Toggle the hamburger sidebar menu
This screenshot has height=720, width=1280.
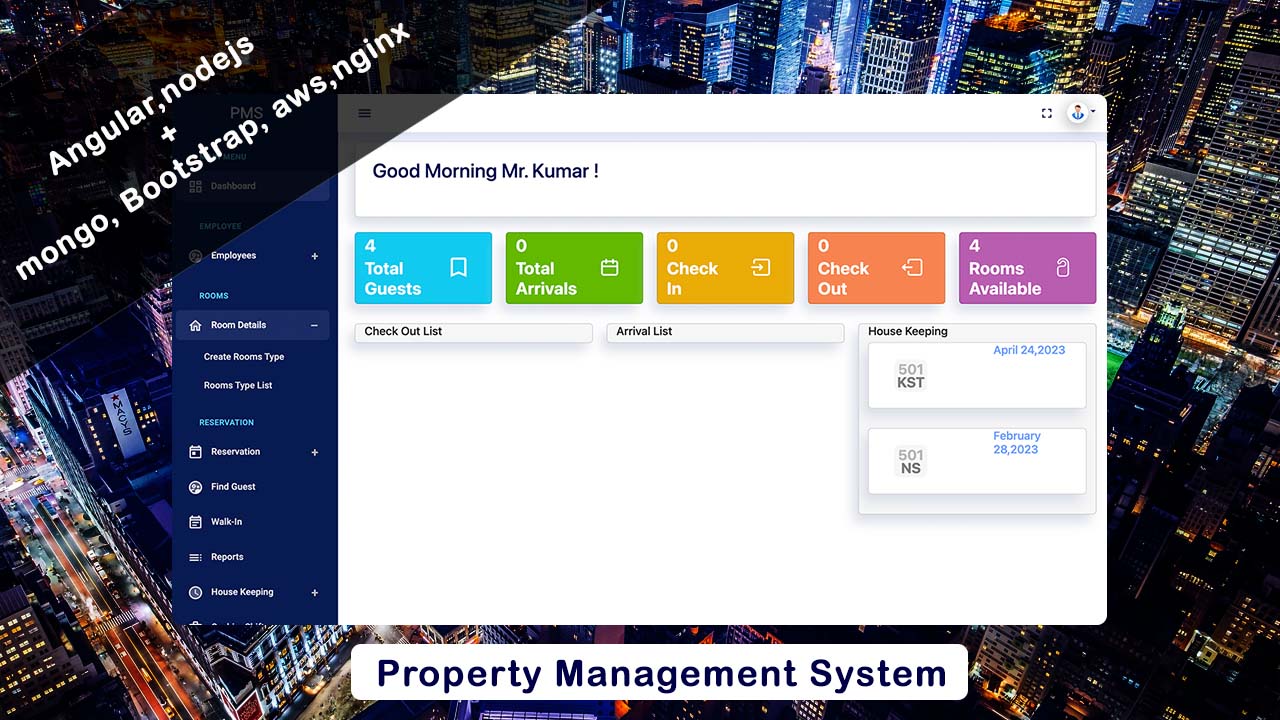tap(364, 113)
